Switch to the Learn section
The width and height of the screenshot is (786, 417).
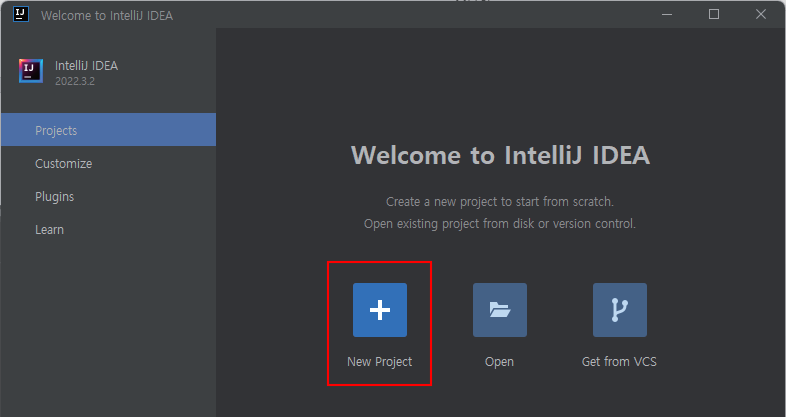(x=108, y=230)
